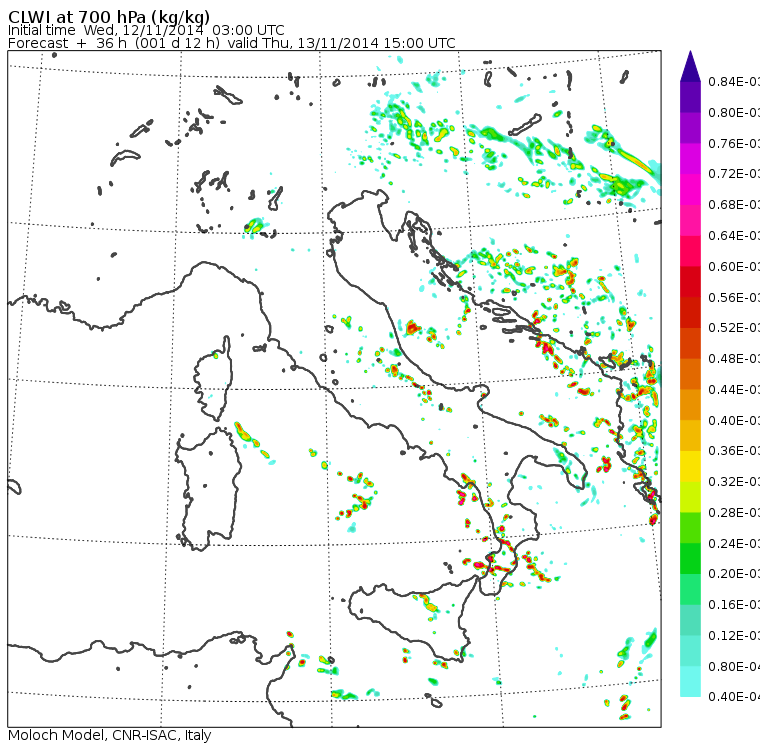Select the magenta swatch between 0.72E-03 and 0.76E-03
760x749 pixels.
point(690,159)
